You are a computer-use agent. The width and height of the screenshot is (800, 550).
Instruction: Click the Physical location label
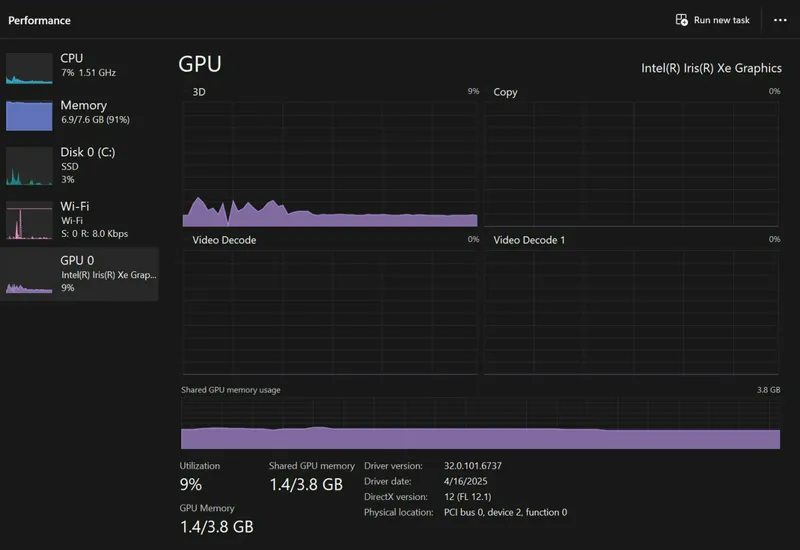coord(398,512)
